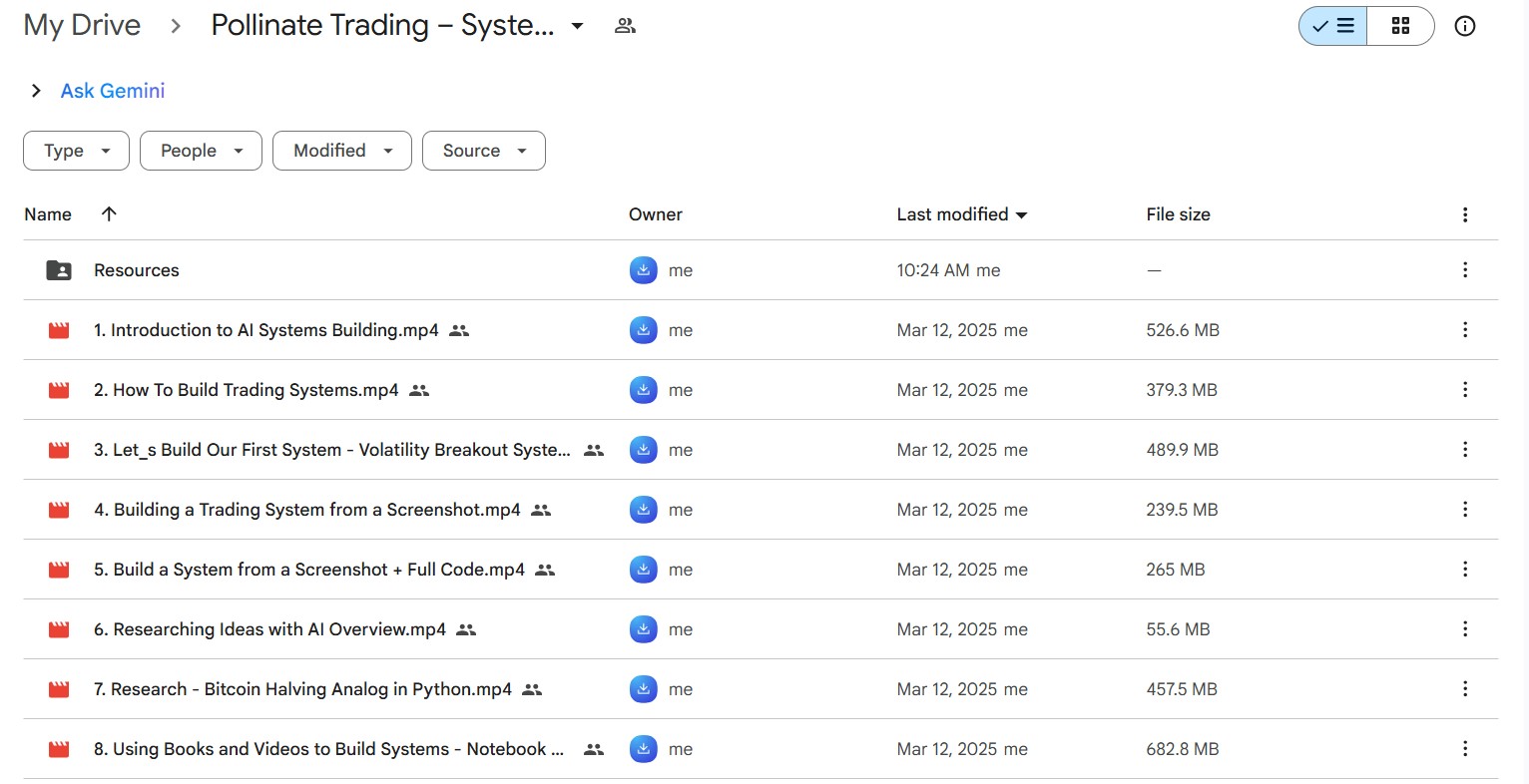
Task: Navigate to My Drive breadcrumb
Action: (82, 26)
